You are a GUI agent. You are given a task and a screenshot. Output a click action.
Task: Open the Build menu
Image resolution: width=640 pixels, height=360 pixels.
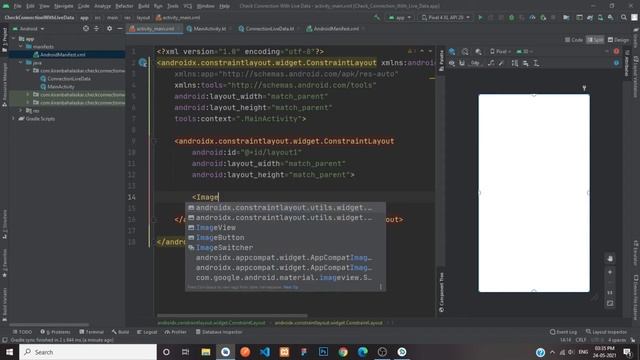tap(144, 6)
